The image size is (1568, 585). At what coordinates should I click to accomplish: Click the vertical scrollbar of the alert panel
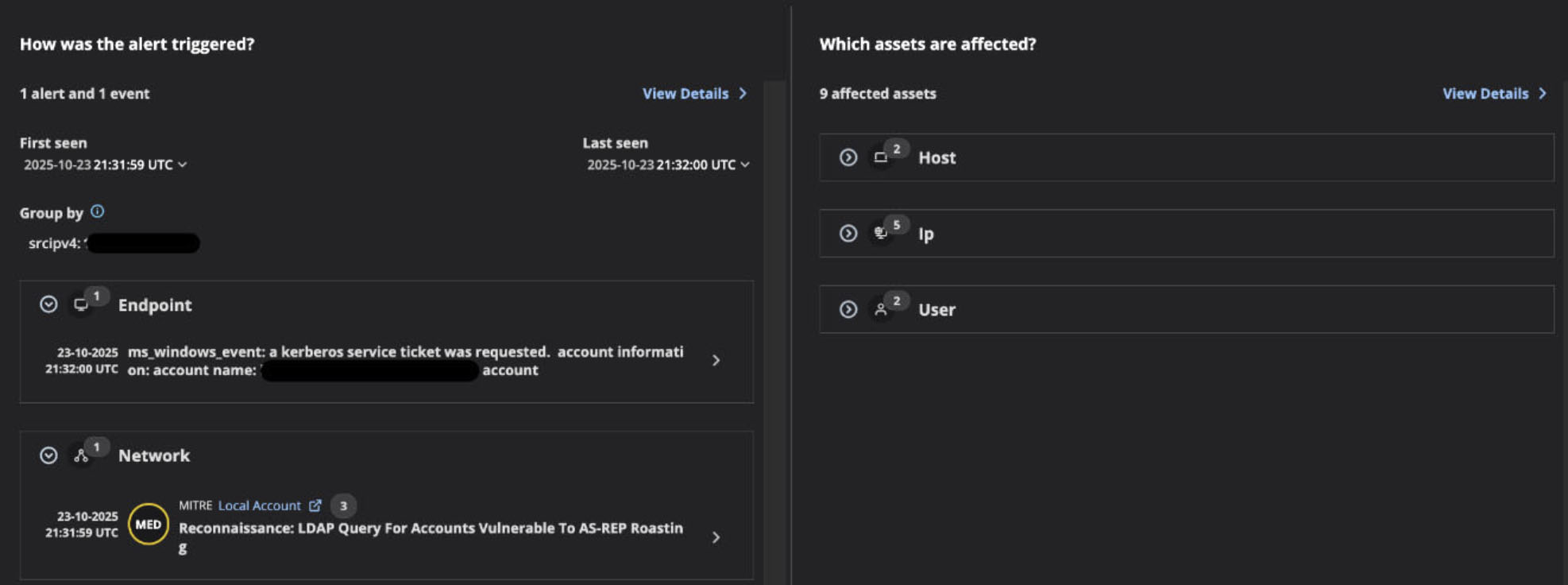[x=774, y=318]
